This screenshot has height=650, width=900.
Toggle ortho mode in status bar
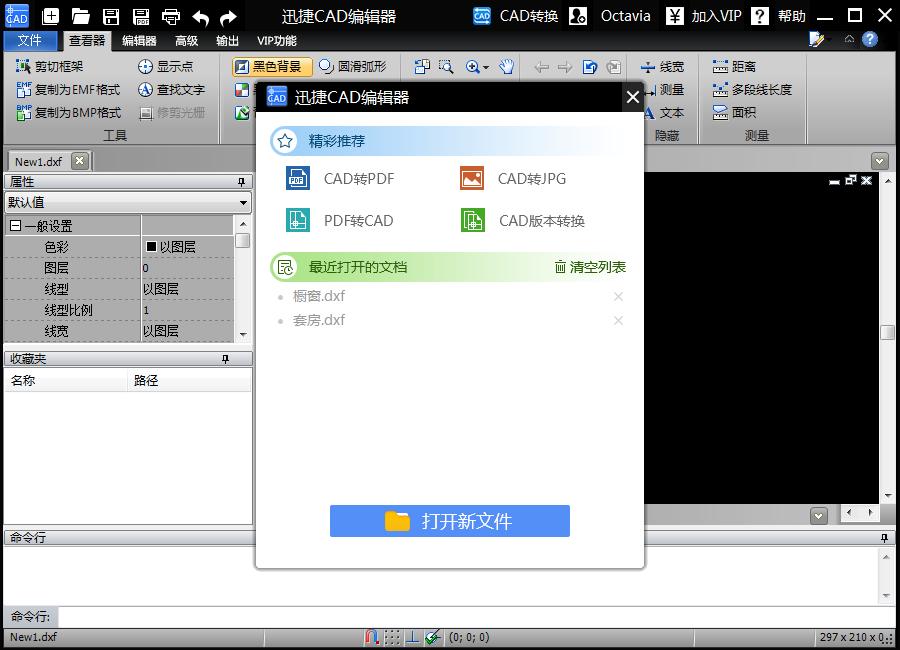click(412, 637)
